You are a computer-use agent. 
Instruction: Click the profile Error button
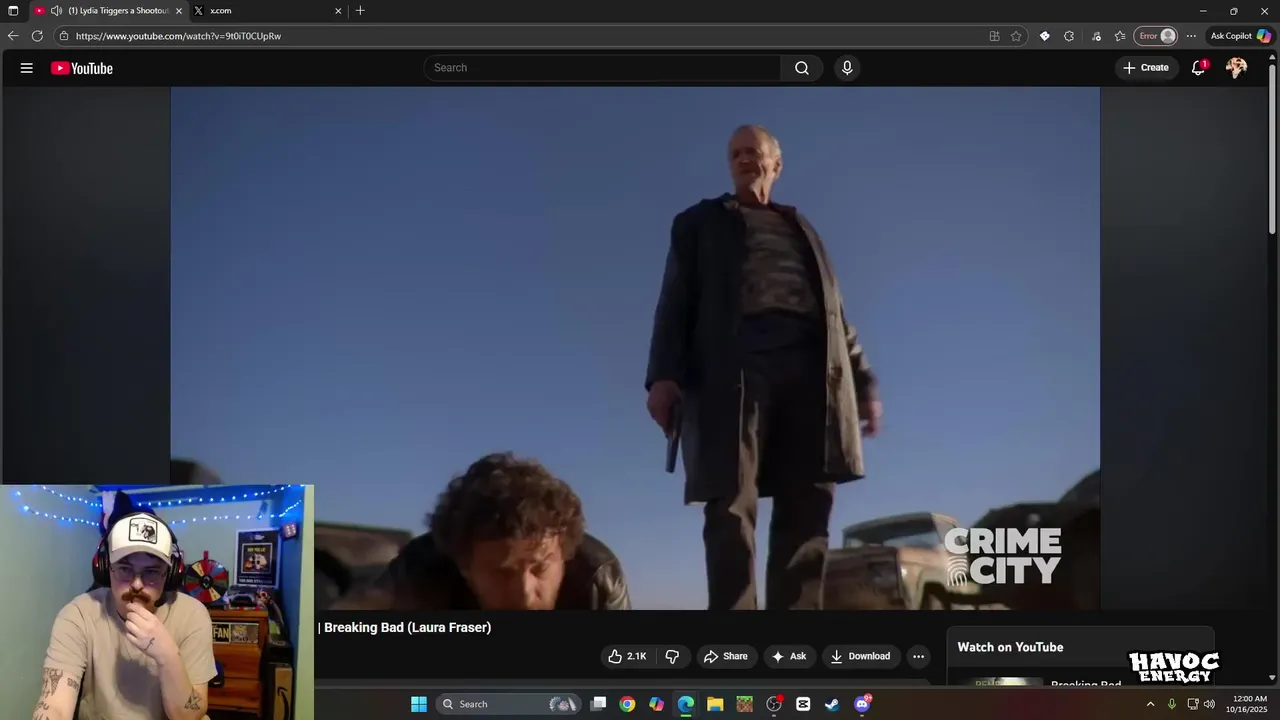(x=1157, y=36)
